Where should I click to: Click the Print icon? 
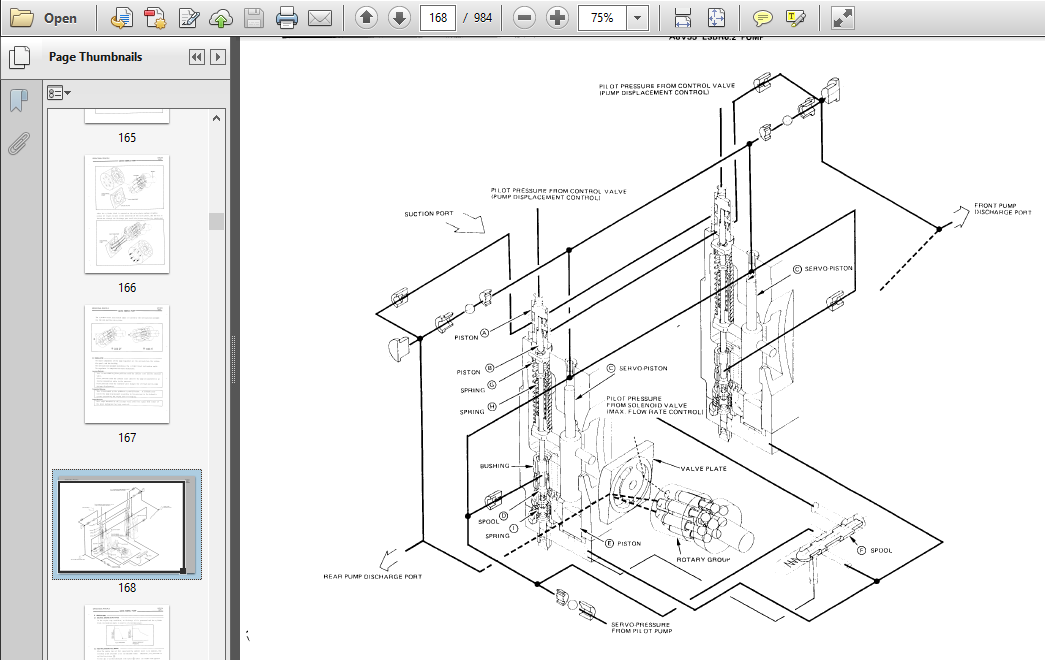click(287, 18)
